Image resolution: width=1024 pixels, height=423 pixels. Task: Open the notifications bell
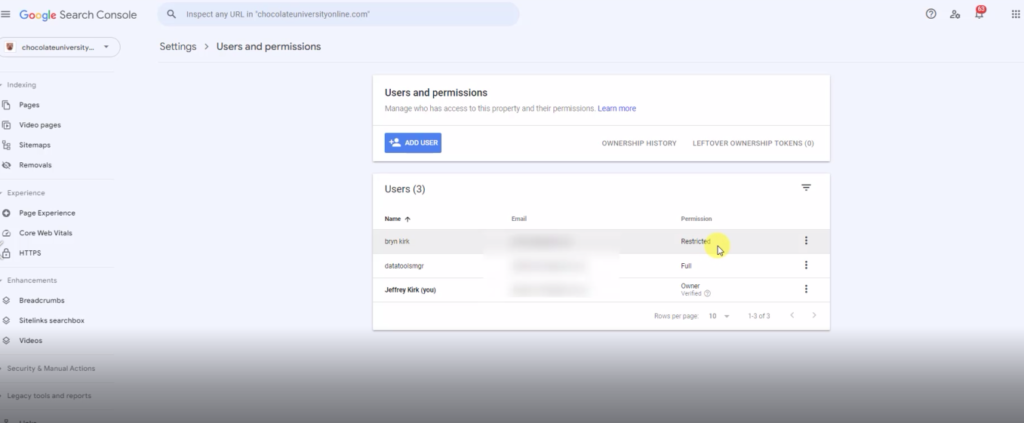click(979, 13)
